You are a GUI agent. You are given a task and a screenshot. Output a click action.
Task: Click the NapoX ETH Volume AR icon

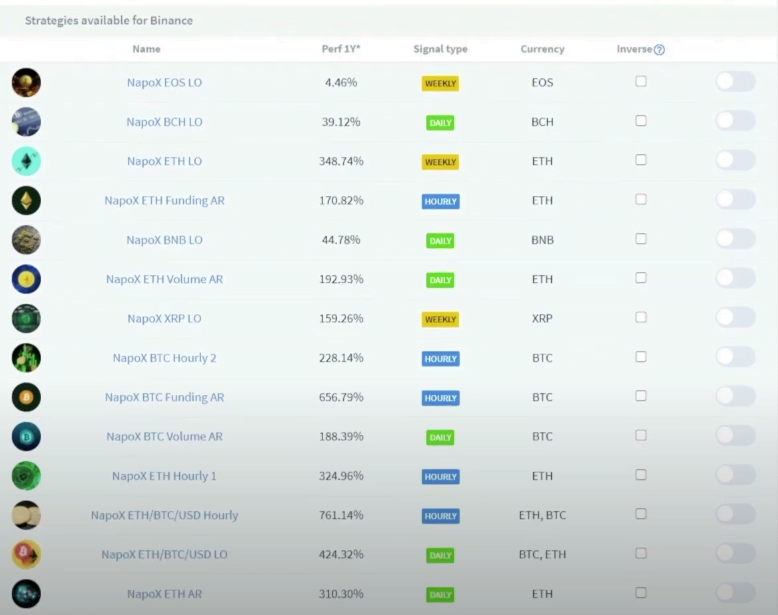pyautogui.click(x=26, y=279)
